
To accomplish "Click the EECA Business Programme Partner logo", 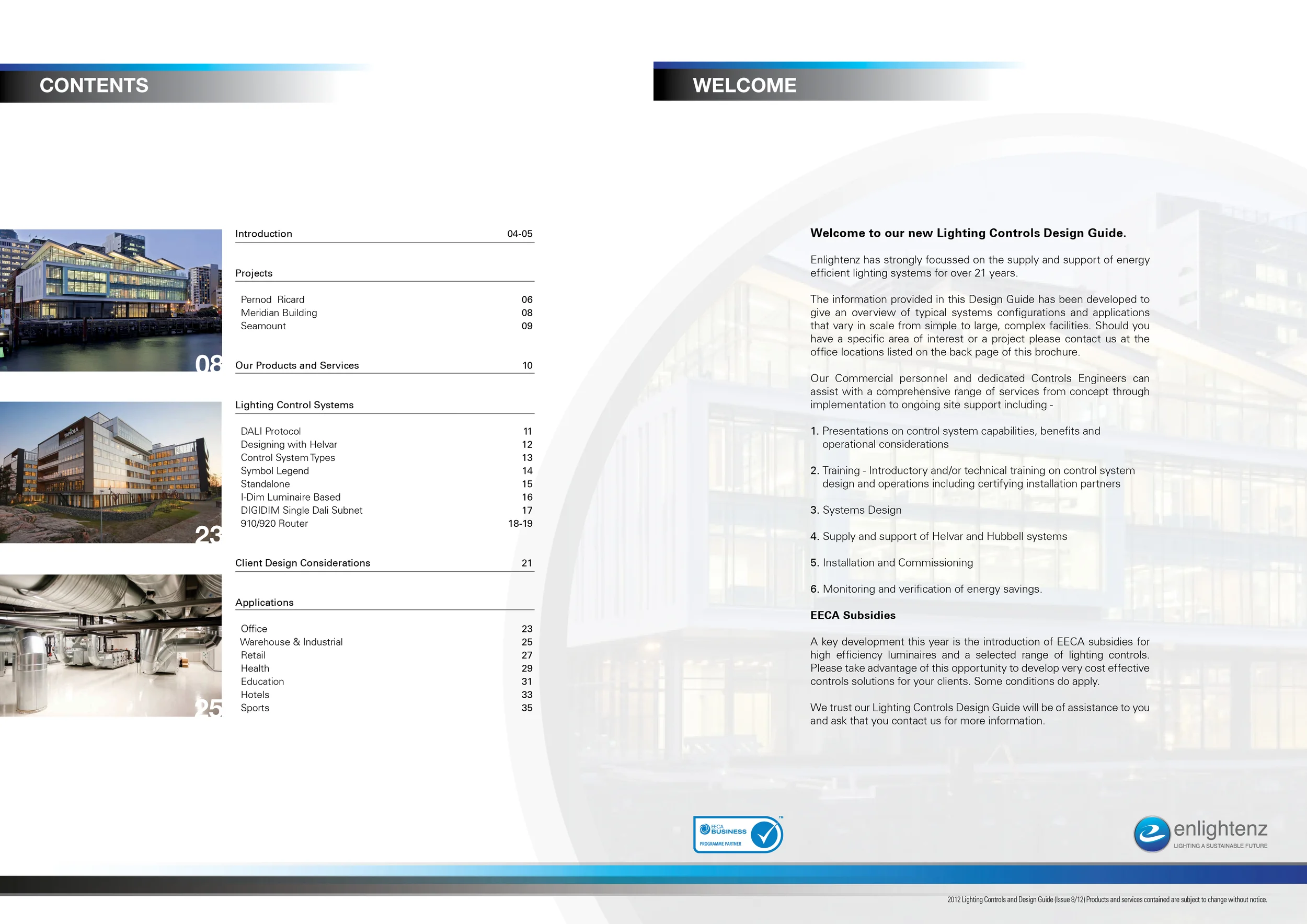I will (738, 834).
